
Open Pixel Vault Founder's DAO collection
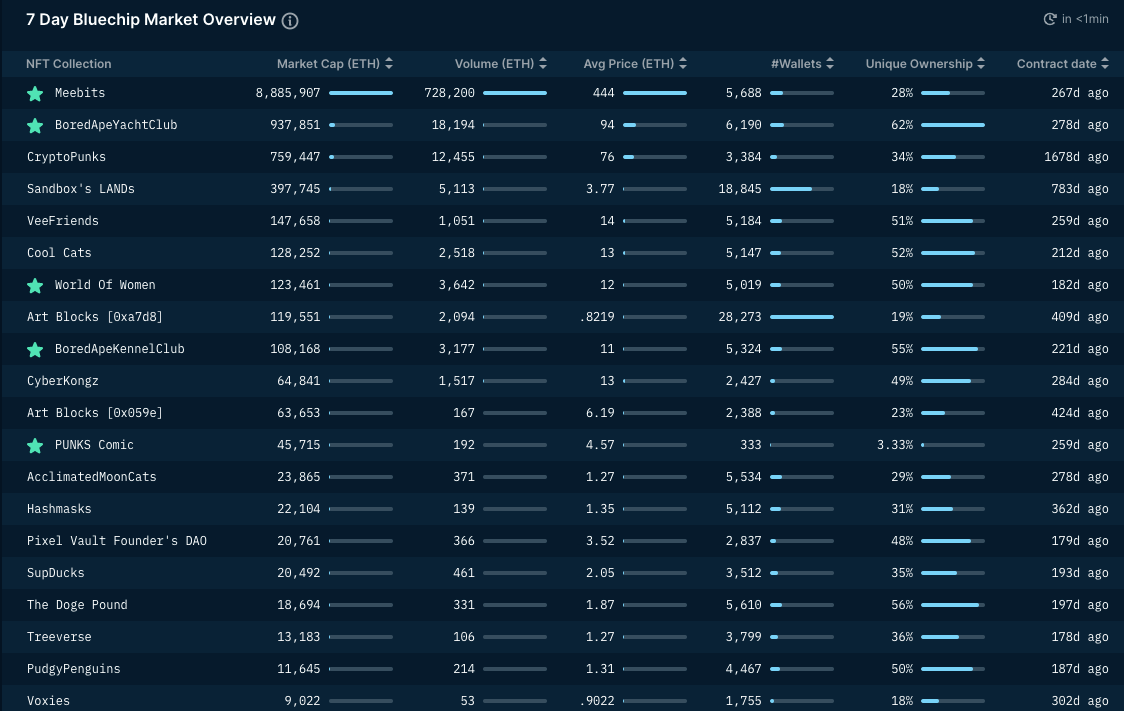coord(116,540)
